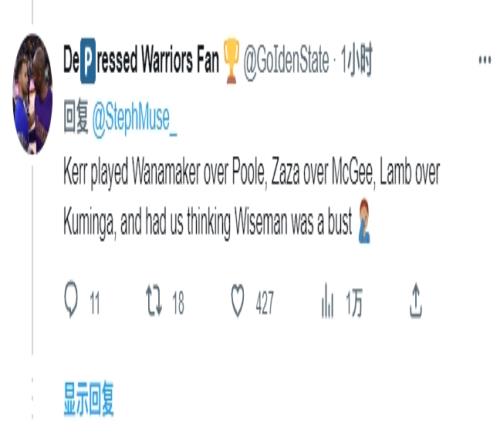Click the facepalm emoji in tweet
The width and height of the screenshot is (500, 440).
pos(364,221)
